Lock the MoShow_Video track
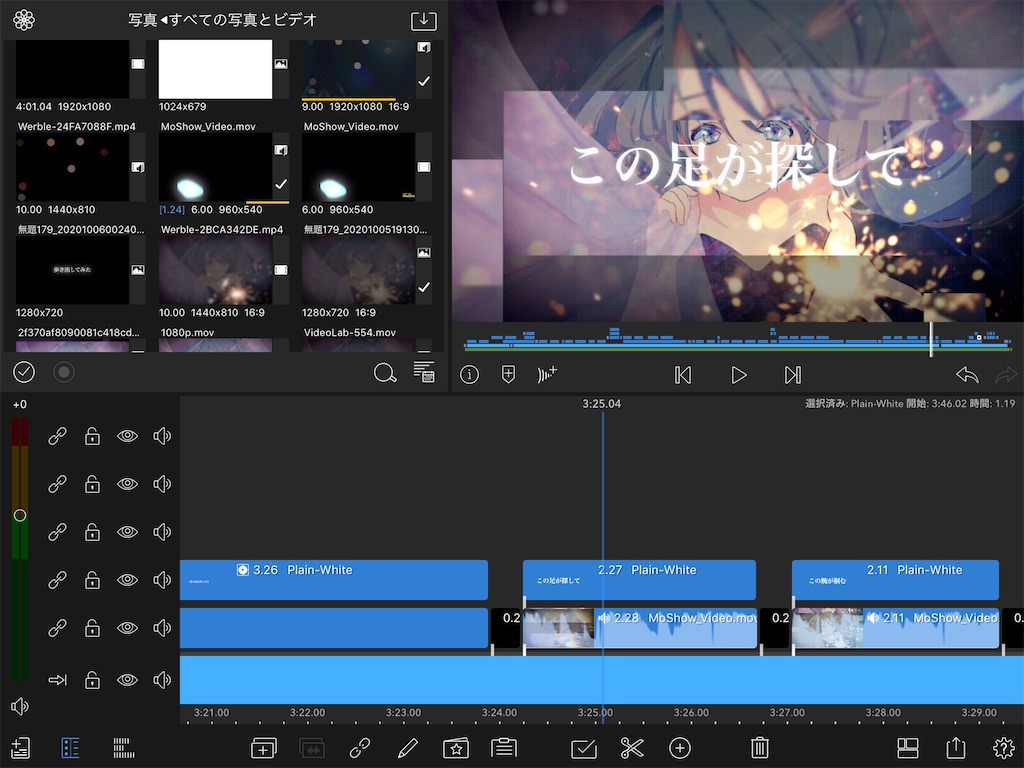Viewport: 1024px width, 768px height. (92, 628)
